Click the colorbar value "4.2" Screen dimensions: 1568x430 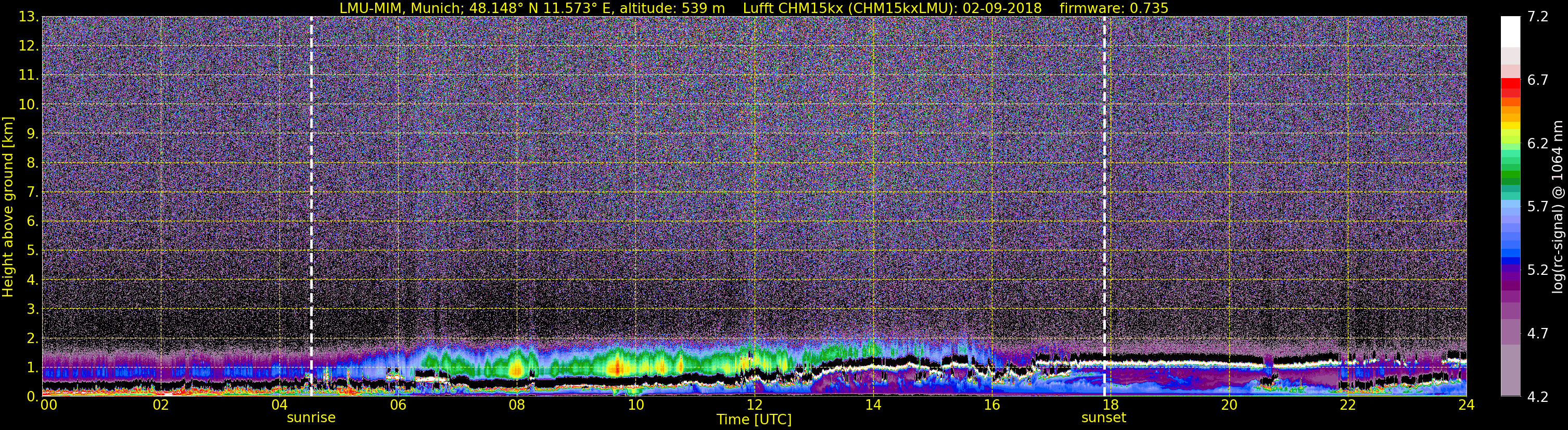pyautogui.click(x=1538, y=397)
